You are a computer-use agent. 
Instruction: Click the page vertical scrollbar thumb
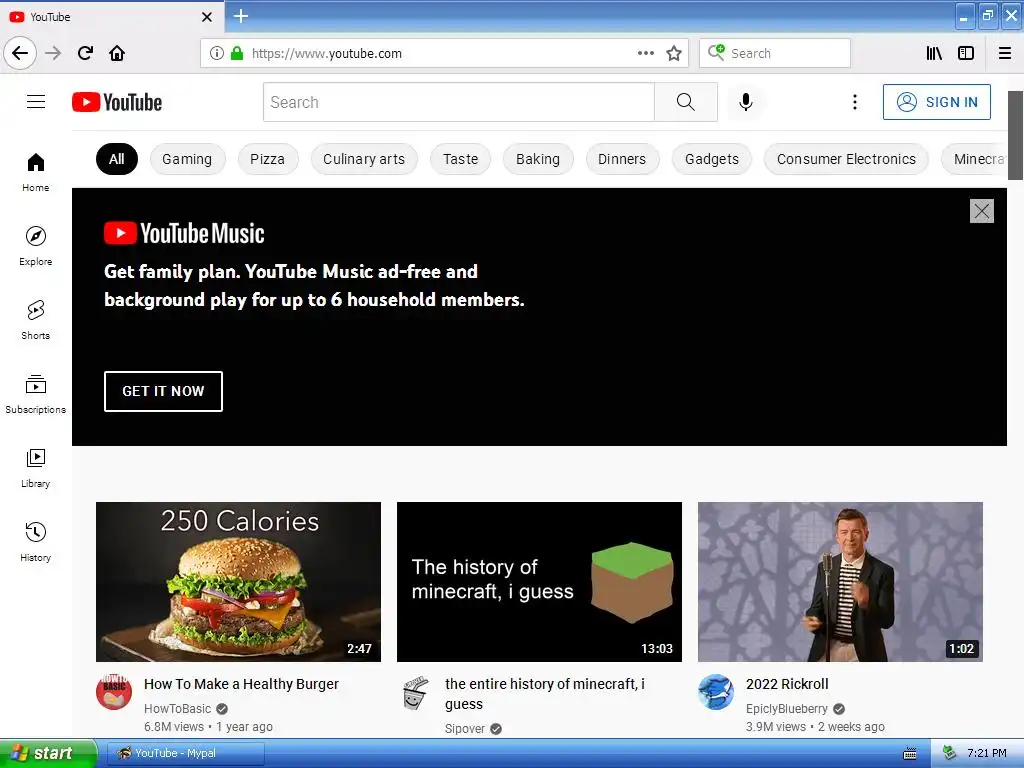pos(1015,135)
